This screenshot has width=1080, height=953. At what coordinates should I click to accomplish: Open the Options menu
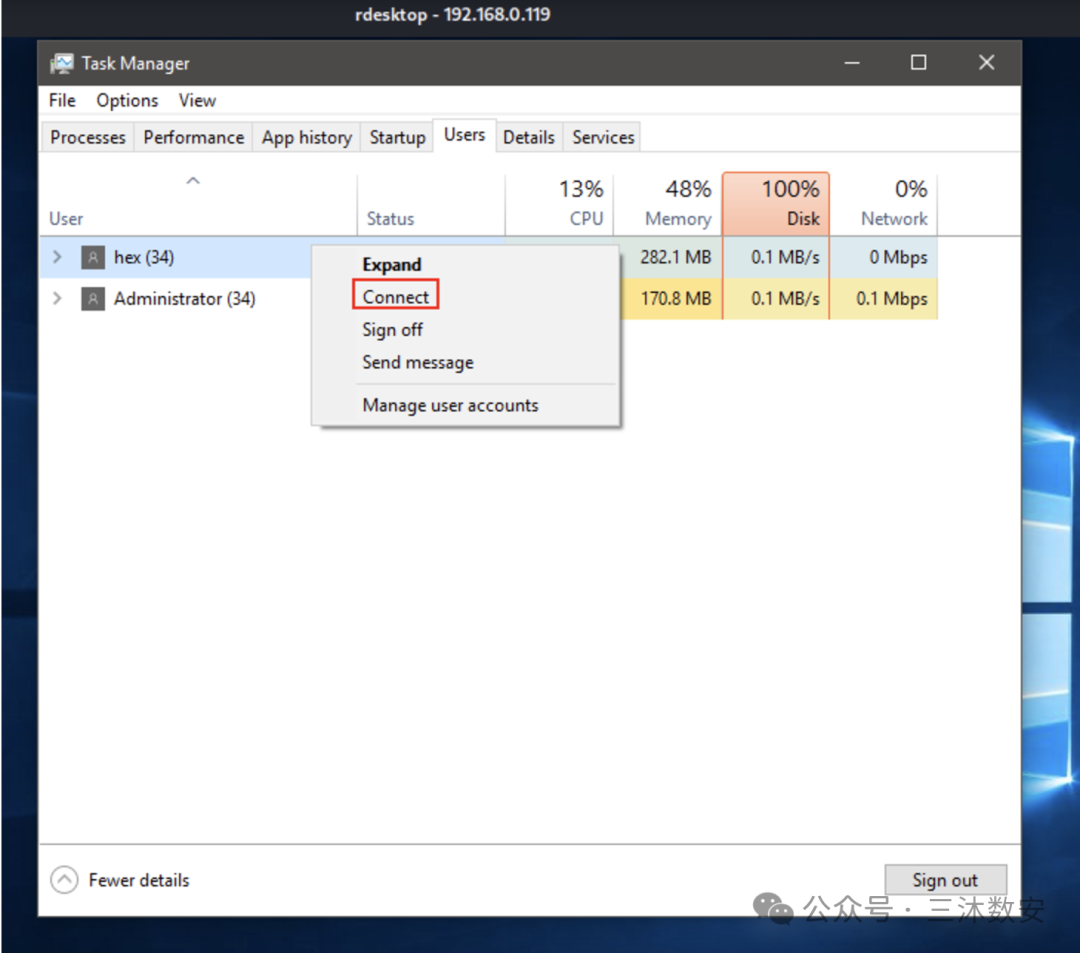click(127, 101)
